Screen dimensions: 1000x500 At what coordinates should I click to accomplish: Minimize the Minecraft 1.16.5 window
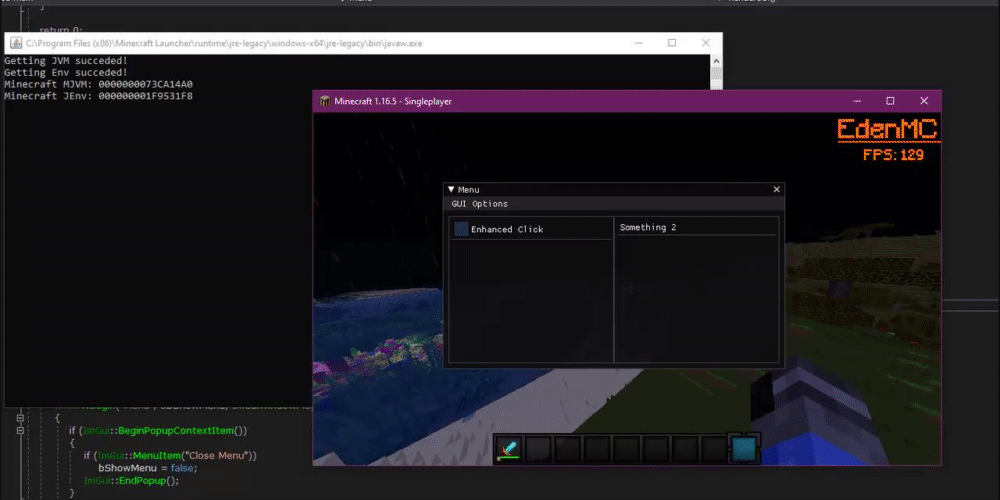coord(857,101)
